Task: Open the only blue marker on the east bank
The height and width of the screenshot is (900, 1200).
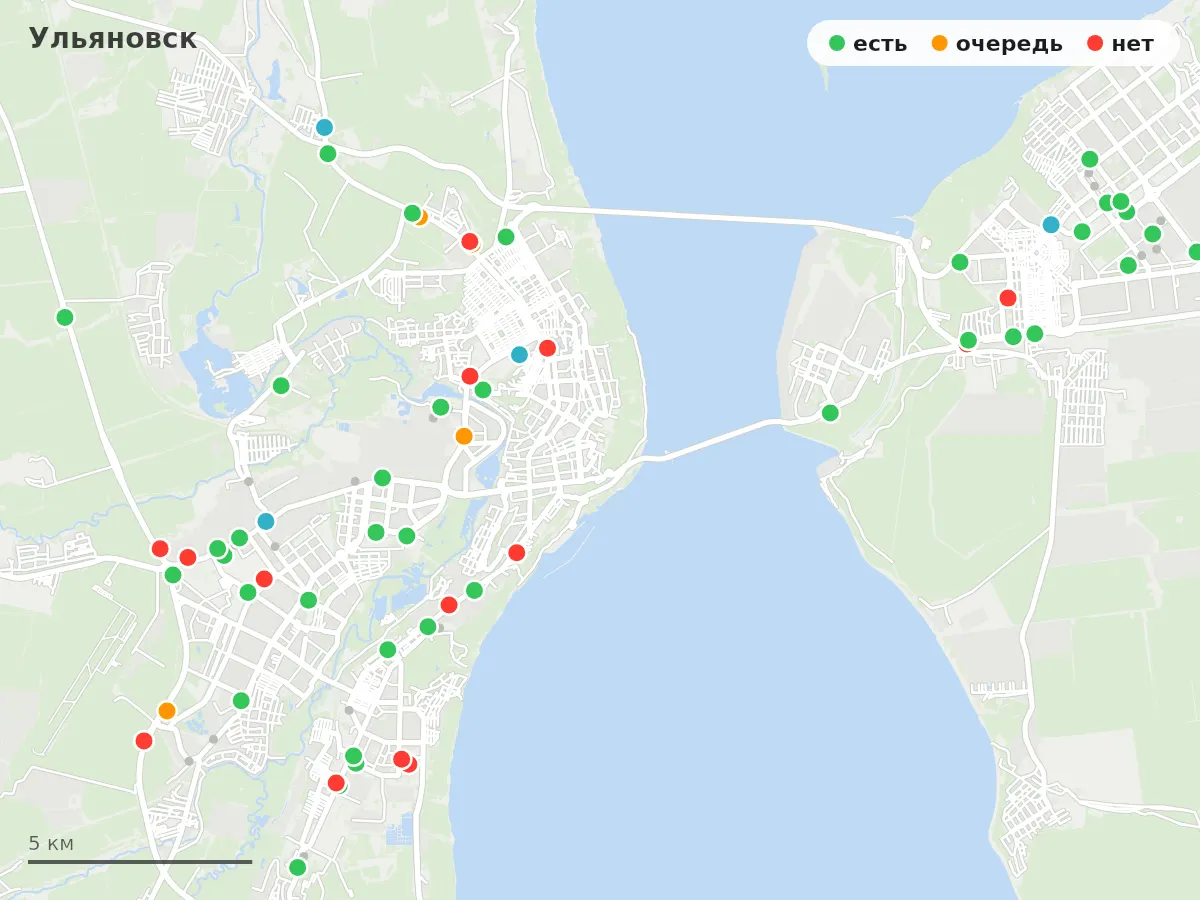Action: click(x=1051, y=224)
